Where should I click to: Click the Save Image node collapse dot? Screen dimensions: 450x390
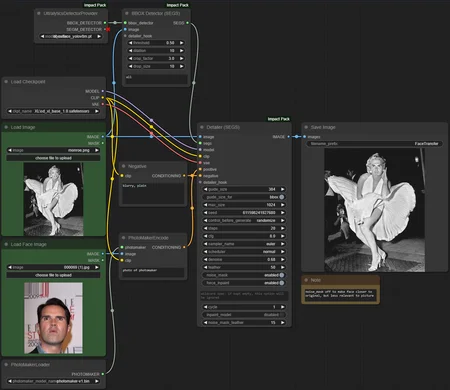pyautogui.click(x=306, y=127)
